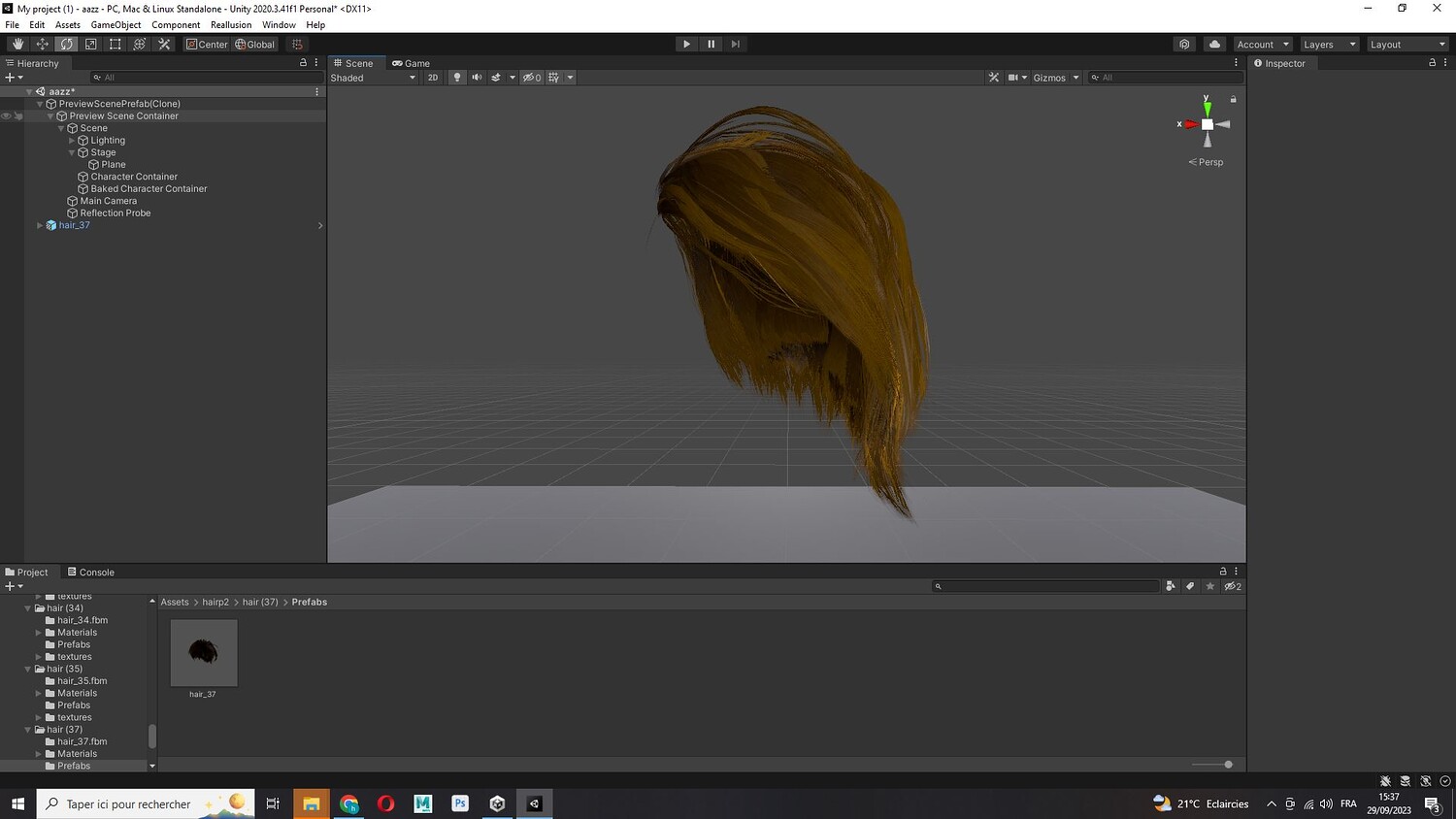The image size is (1456, 819).
Task: Switch to the Console tab
Action: pyautogui.click(x=90, y=573)
